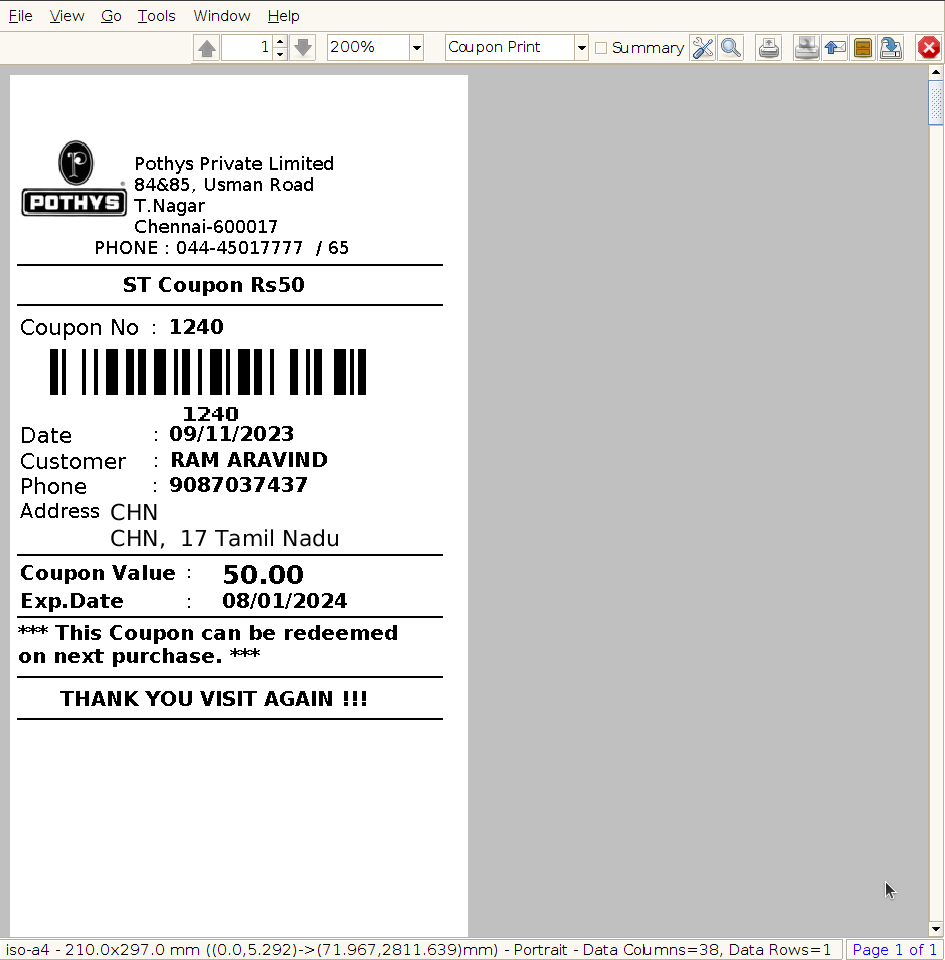
Task: Click the vertical scrollbar down arrow
Action: [x=936, y=929]
